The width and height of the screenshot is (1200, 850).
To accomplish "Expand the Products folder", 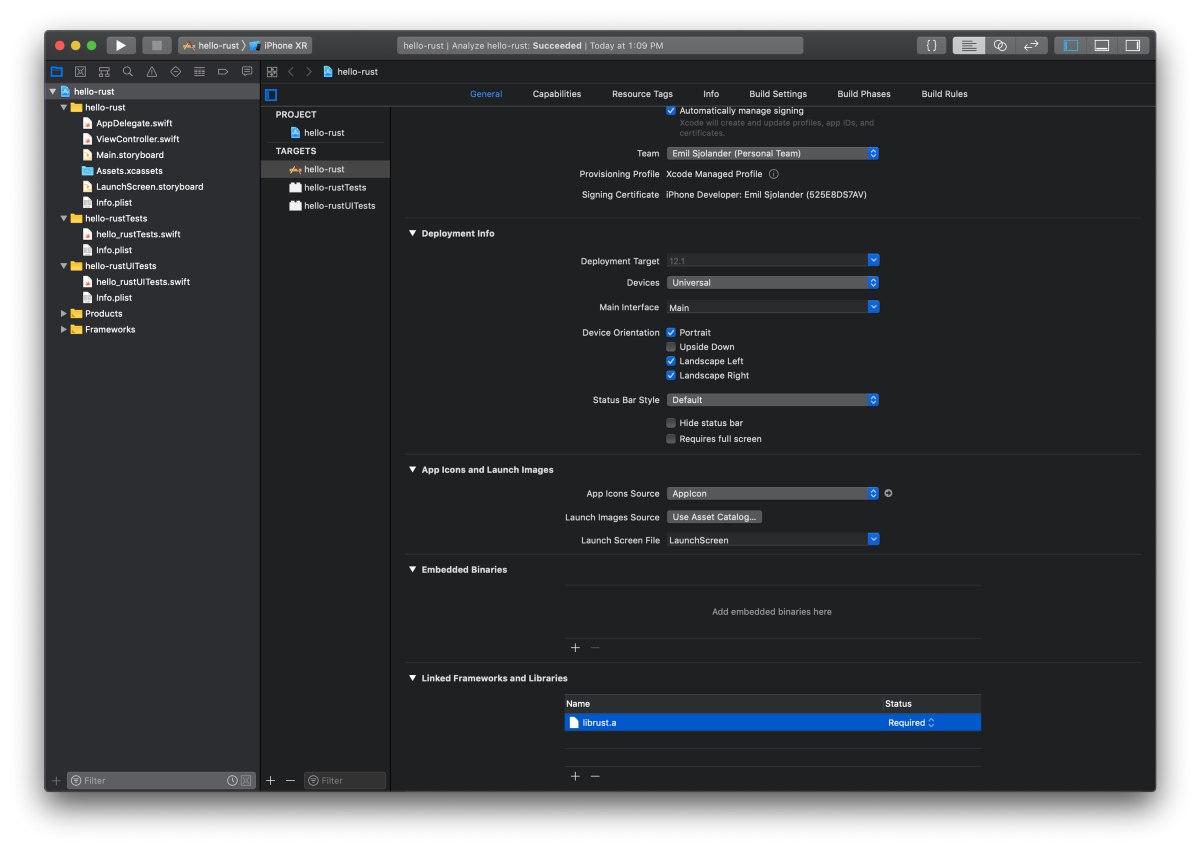I will (x=64, y=314).
